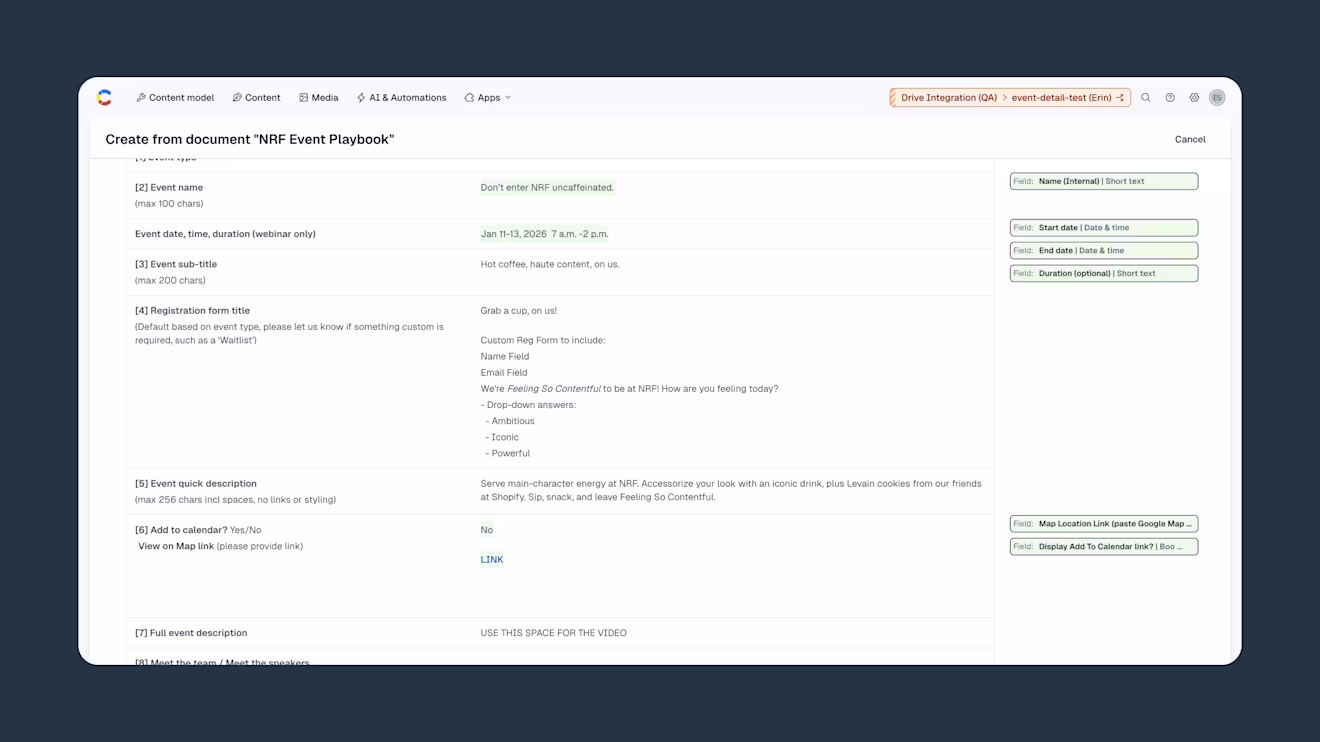Select Drive Integration (QA) space breadcrumb
Screen dimensions: 1320x742
948,98
